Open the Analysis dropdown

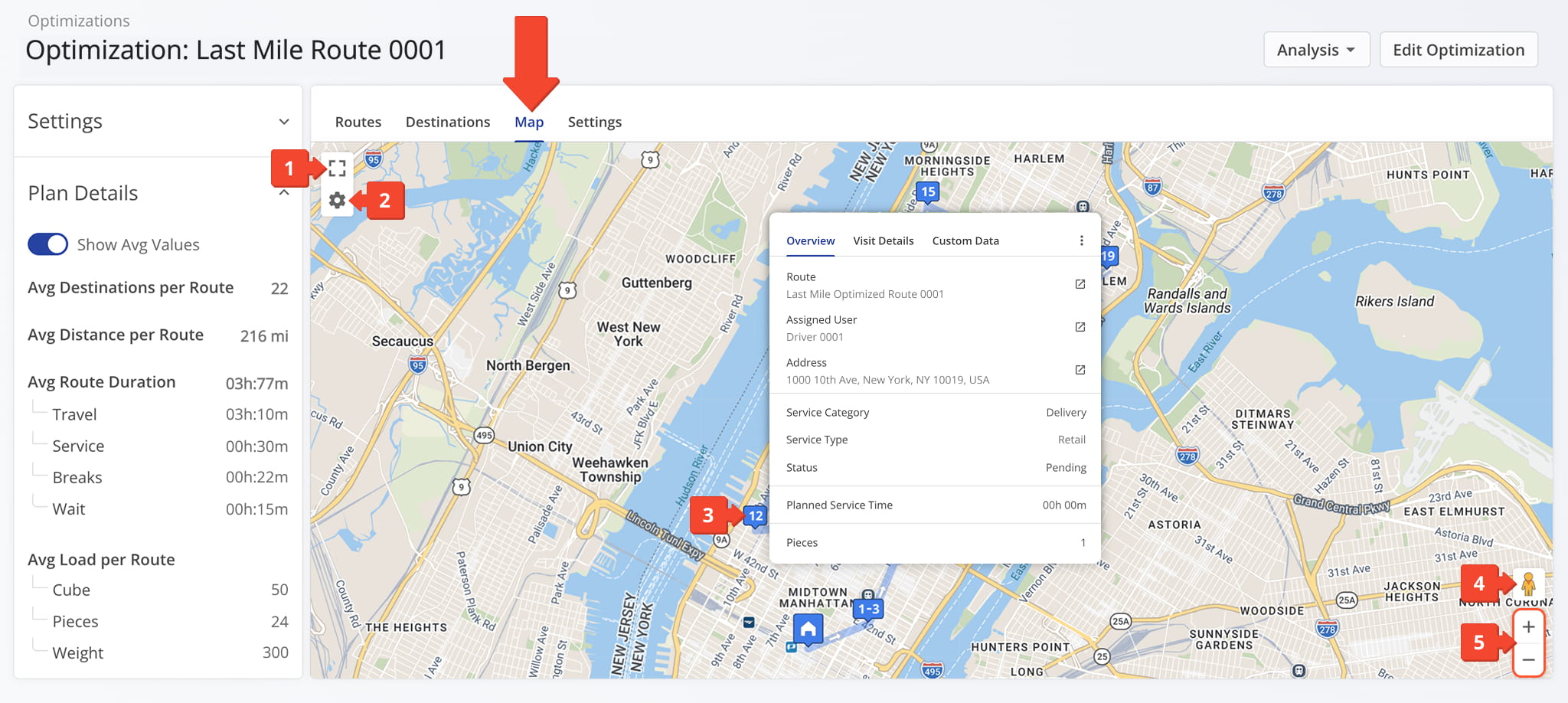tap(1316, 50)
